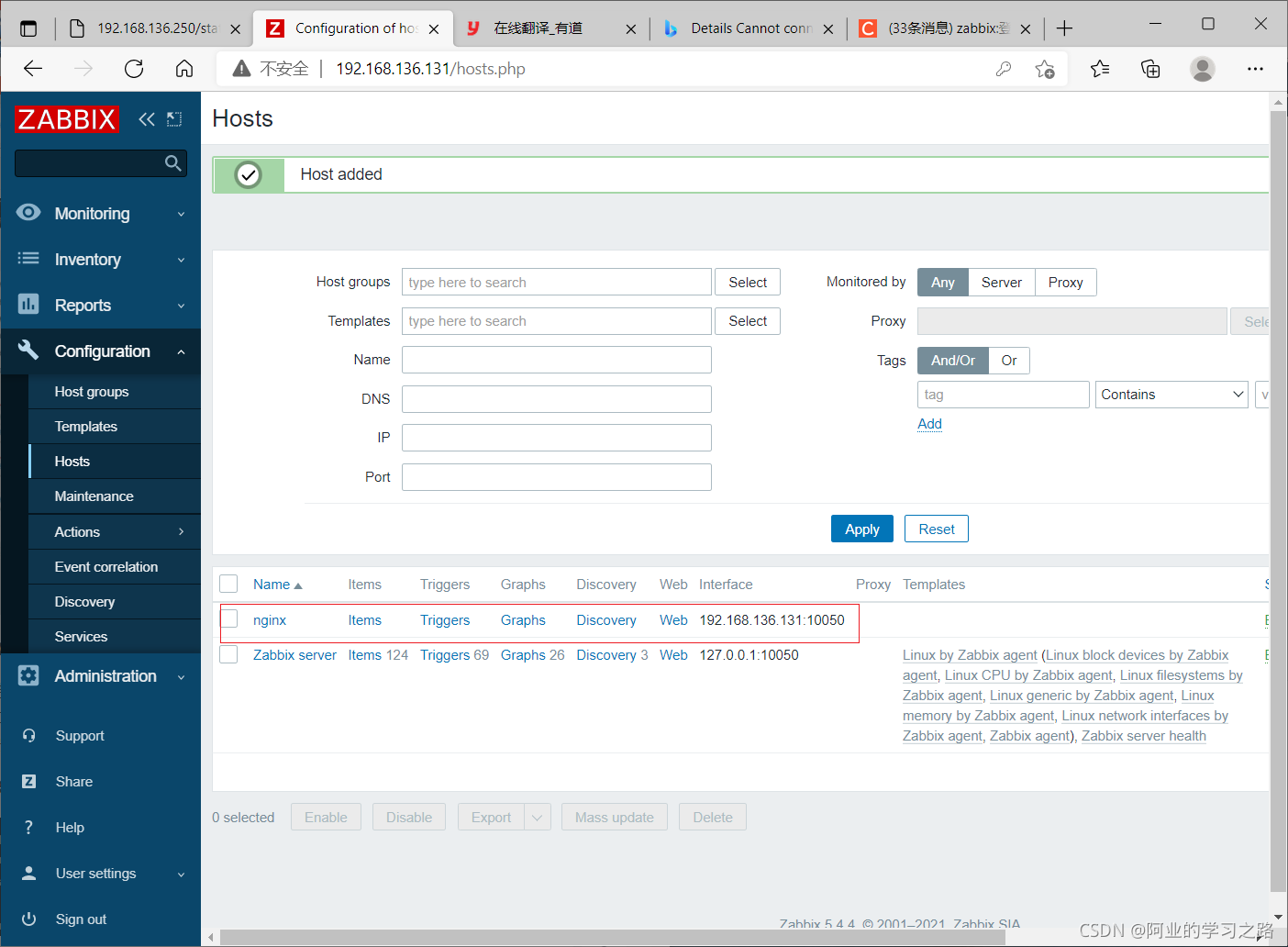
Task: Expand the Inventory menu section
Action: point(181,260)
